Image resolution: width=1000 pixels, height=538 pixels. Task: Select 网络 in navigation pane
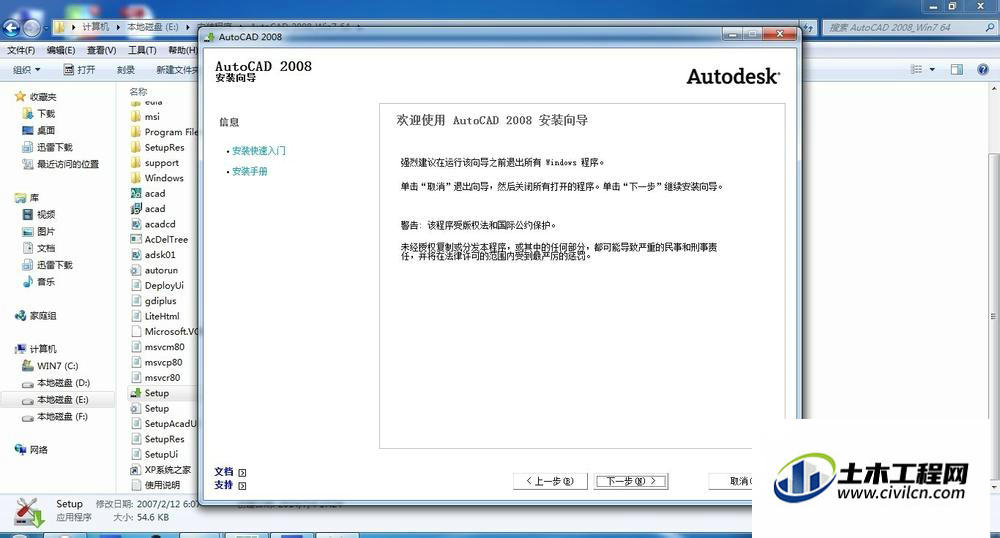[31, 450]
